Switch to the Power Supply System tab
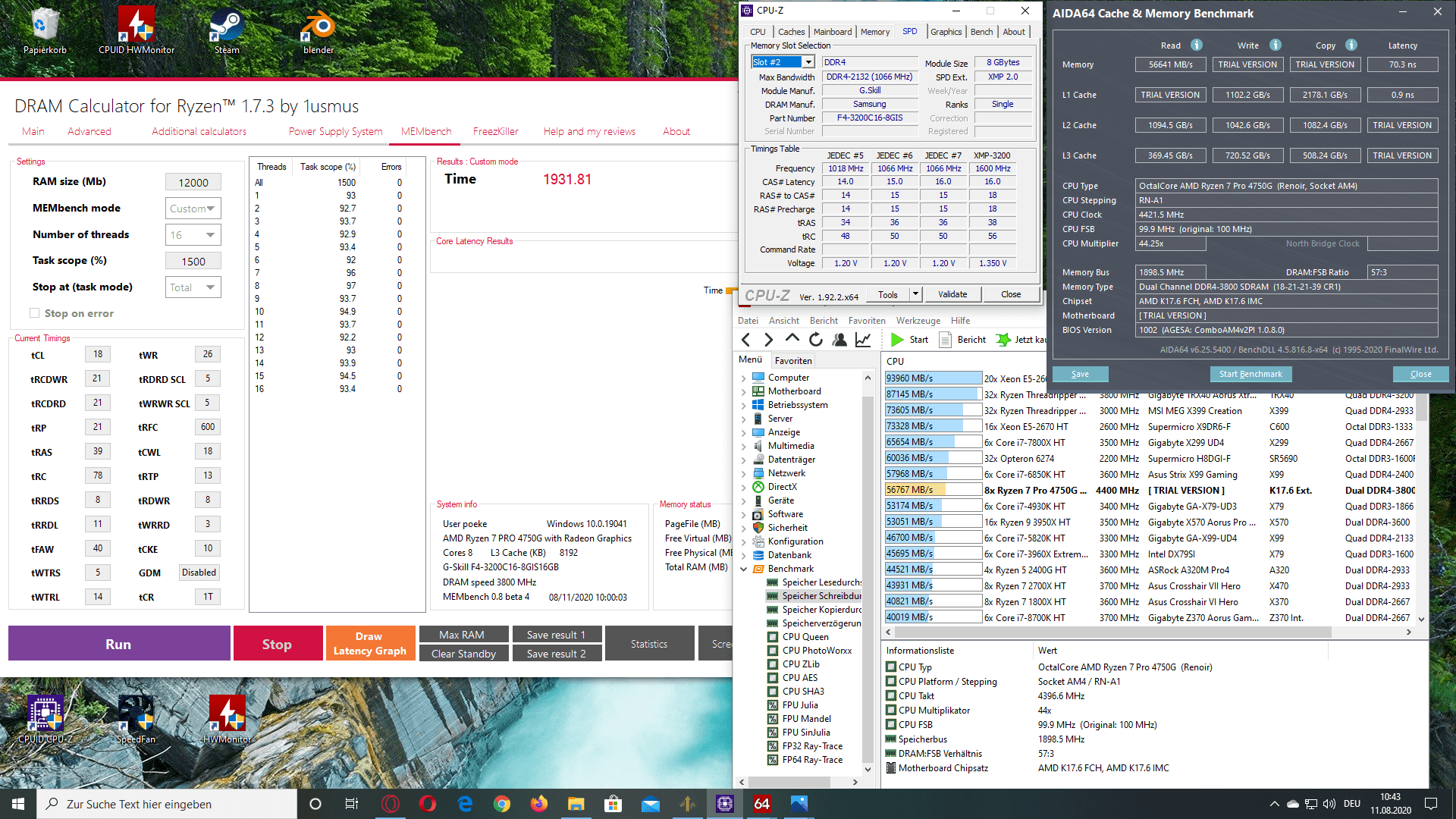 coord(335,131)
